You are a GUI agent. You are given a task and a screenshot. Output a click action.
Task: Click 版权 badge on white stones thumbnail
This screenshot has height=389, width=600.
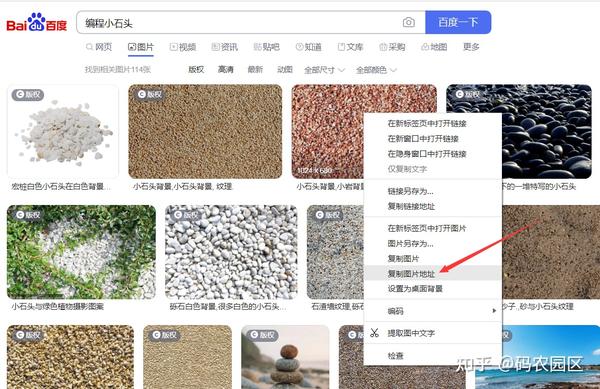pos(28,94)
